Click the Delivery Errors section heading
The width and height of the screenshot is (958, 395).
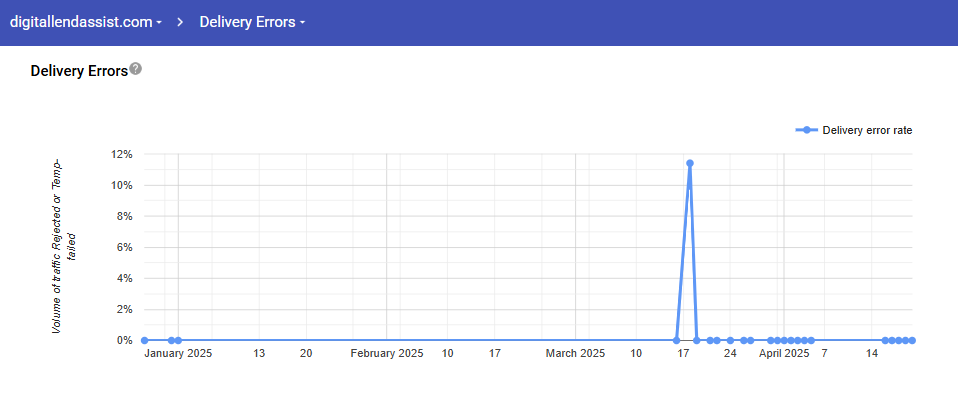79,71
